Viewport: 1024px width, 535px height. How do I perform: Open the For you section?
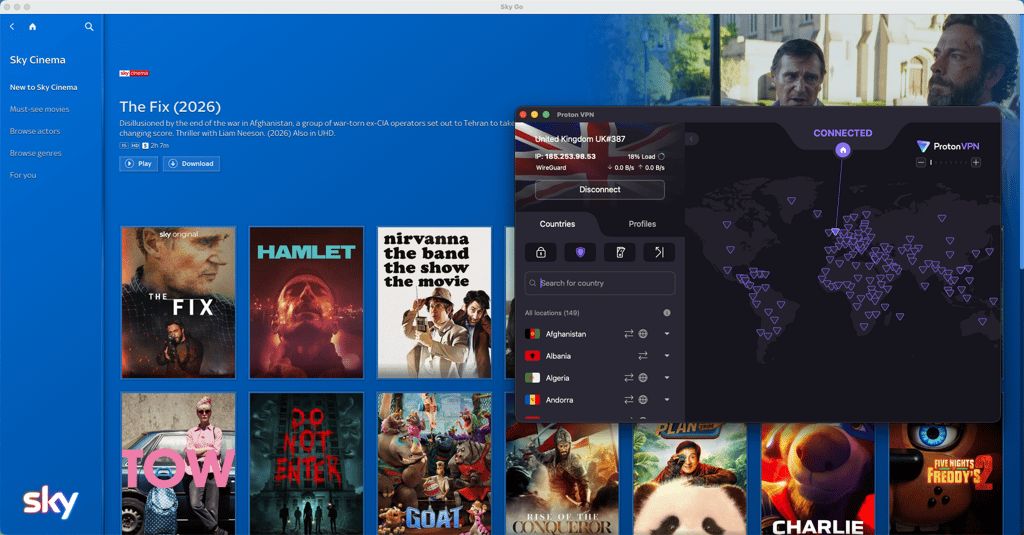point(23,175)
